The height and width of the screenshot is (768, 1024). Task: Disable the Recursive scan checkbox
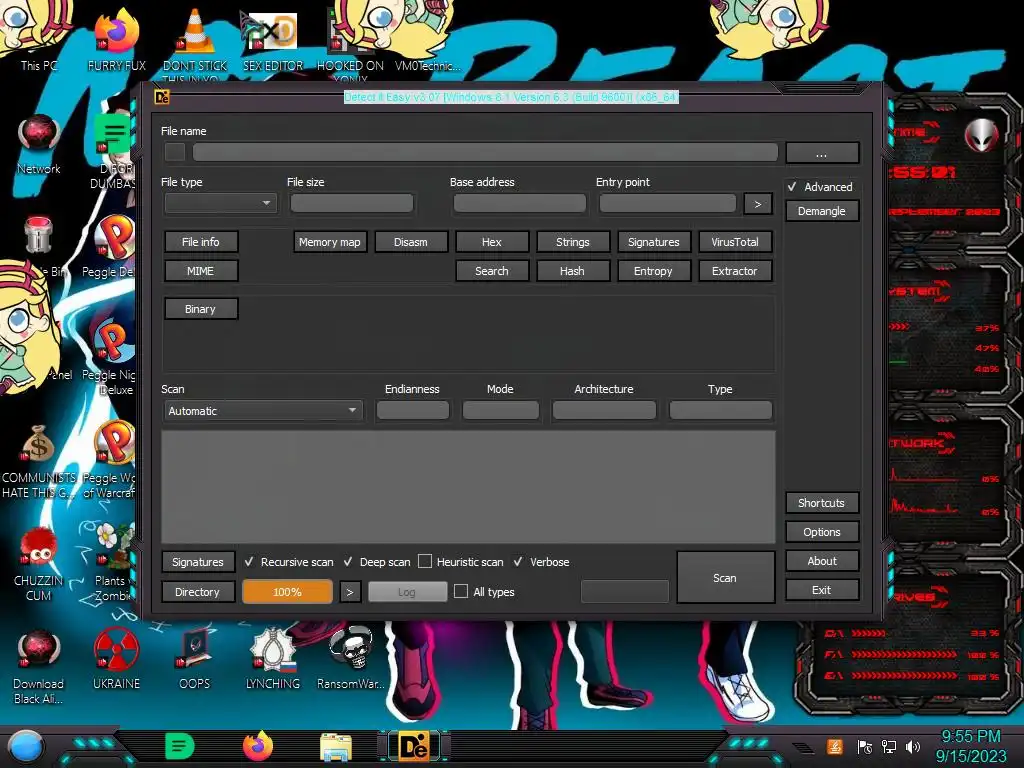[249, 562]
